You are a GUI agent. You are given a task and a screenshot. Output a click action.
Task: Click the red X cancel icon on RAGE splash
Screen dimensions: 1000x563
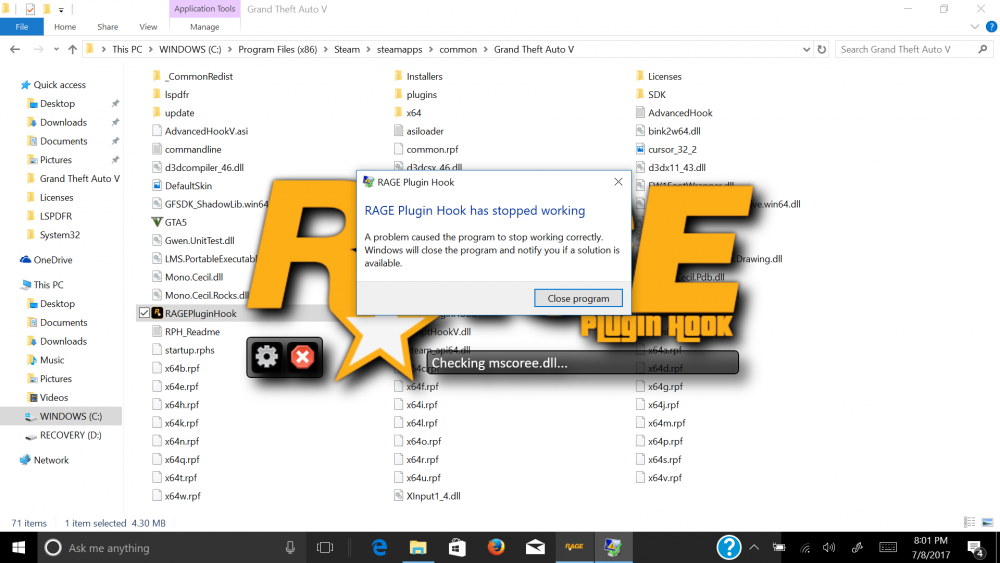[302, 357]
